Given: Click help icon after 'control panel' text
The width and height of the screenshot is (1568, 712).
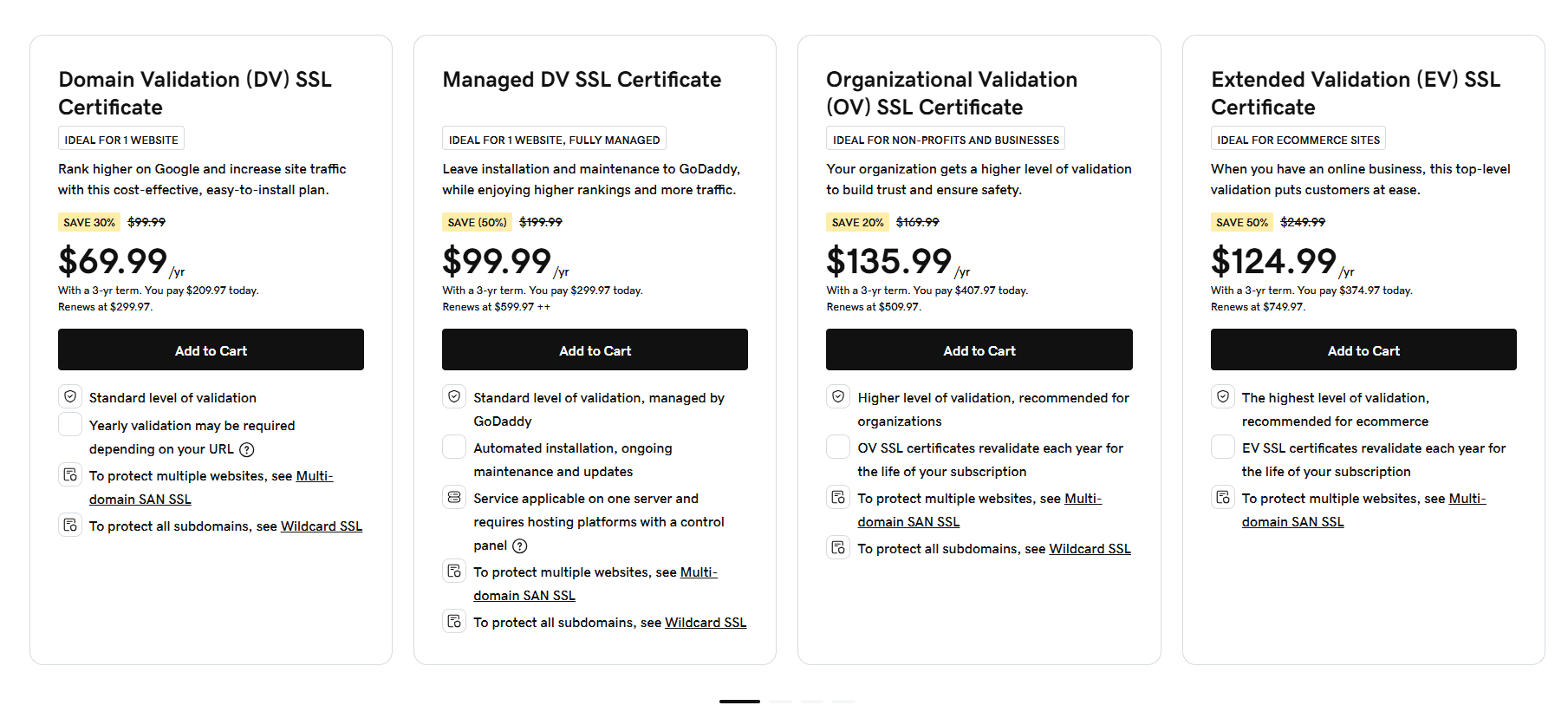Looking at the screenshot, I should pyautogui.click(x=520, y=545).
